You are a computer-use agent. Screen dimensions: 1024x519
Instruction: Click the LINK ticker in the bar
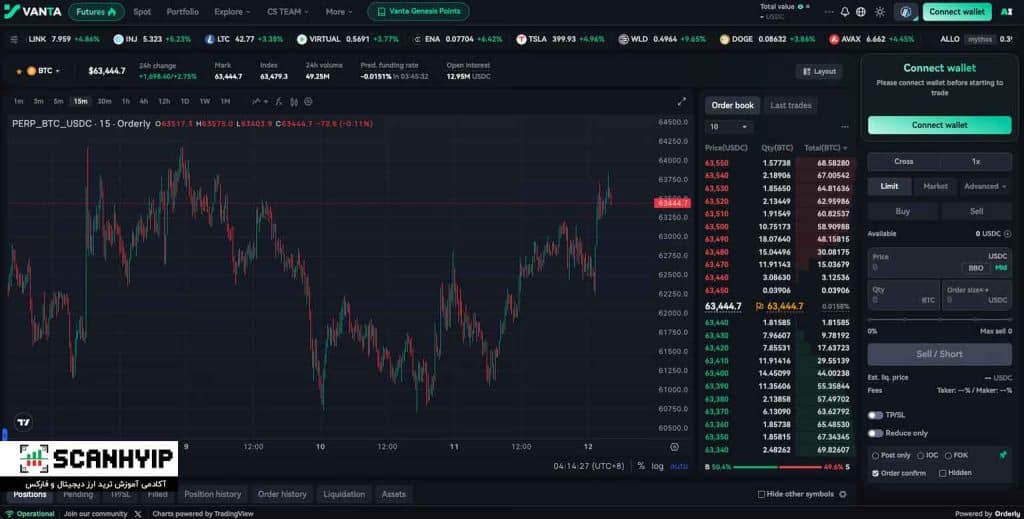click(64, 39)
